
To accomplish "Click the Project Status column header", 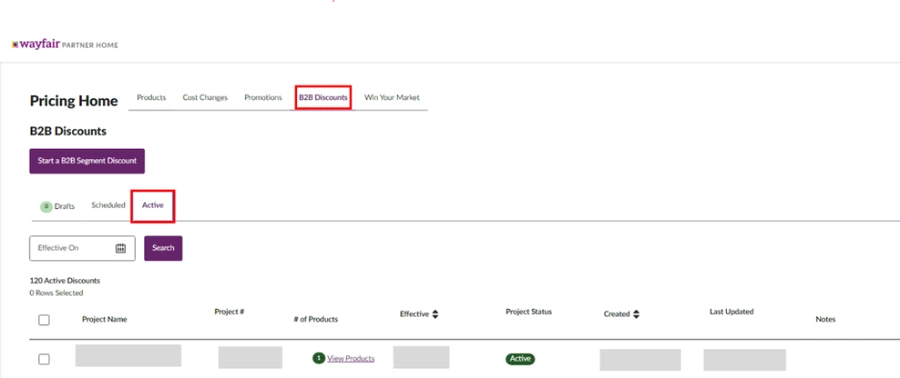I will click(x=529, y=312).
